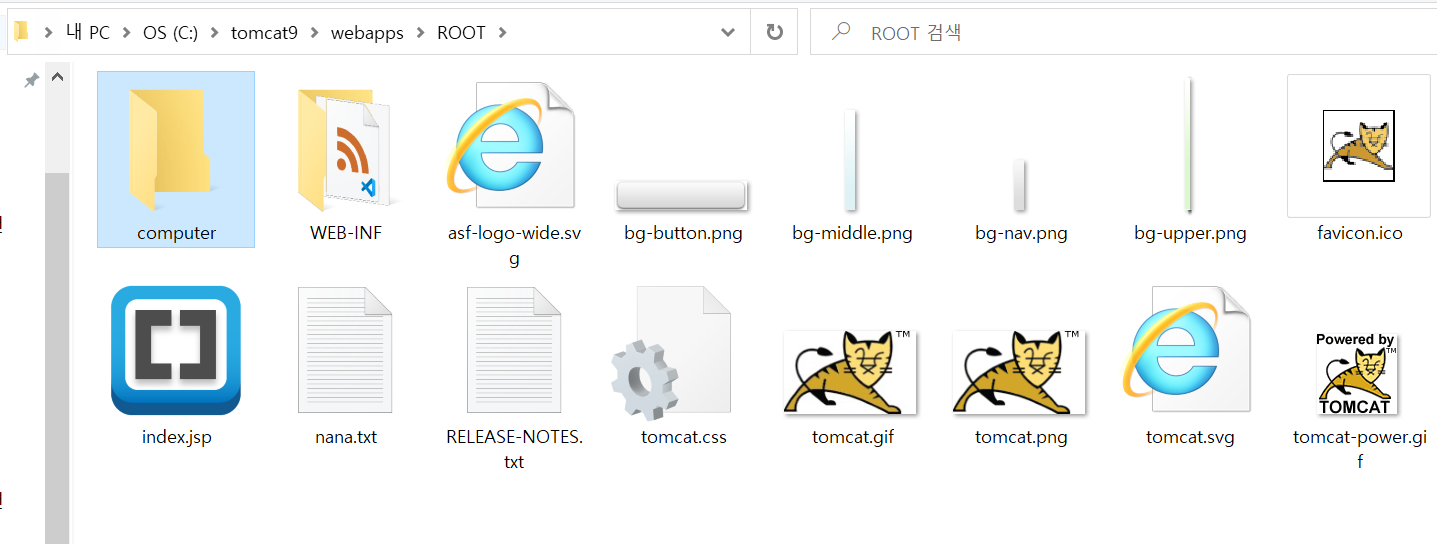The height and width of the screenshot is (544, 1437).
Task: Click the WEB-INF name label
Action: 346,233
